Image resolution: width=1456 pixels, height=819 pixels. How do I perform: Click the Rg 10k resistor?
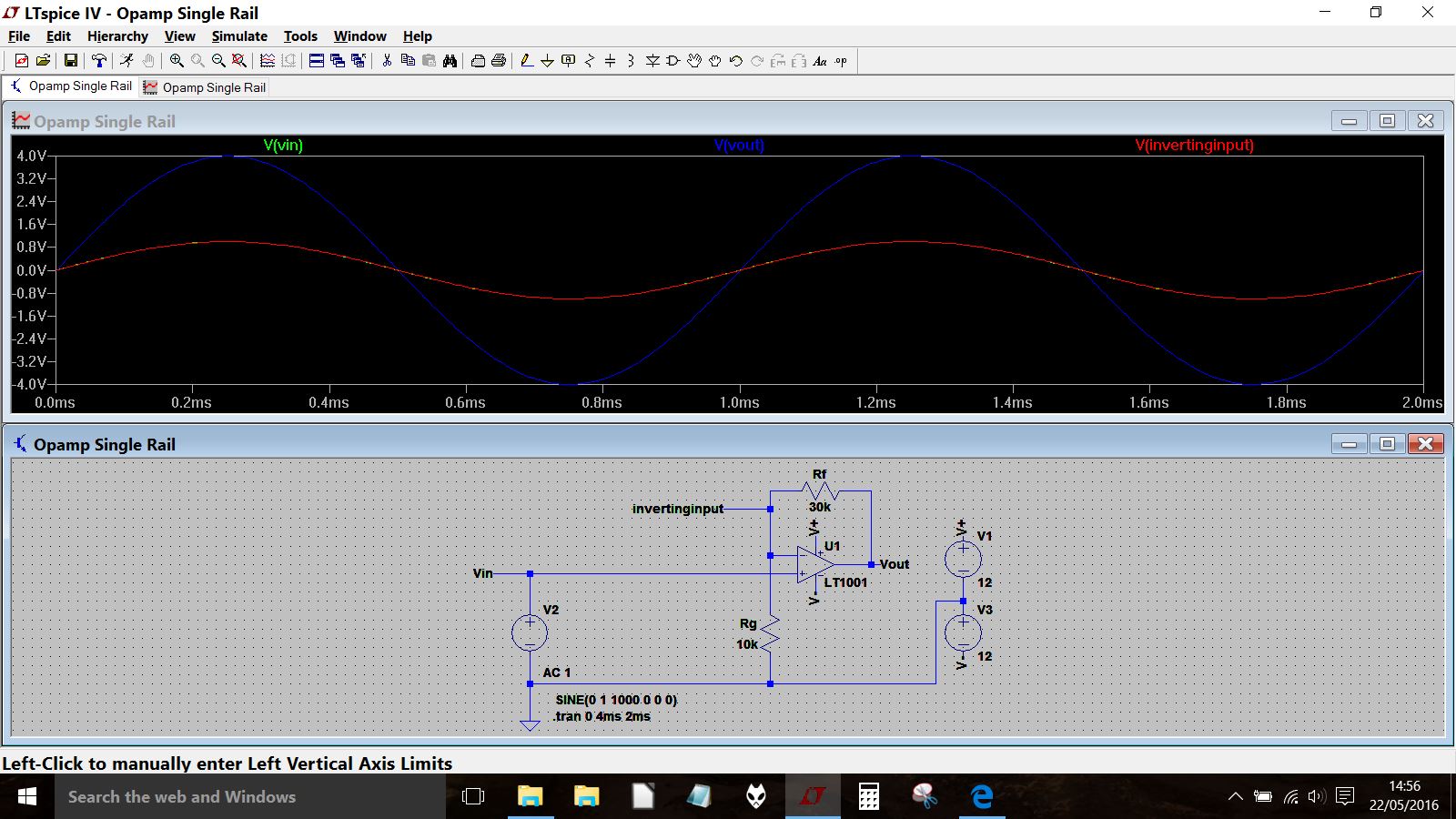[x=770, y=632]
